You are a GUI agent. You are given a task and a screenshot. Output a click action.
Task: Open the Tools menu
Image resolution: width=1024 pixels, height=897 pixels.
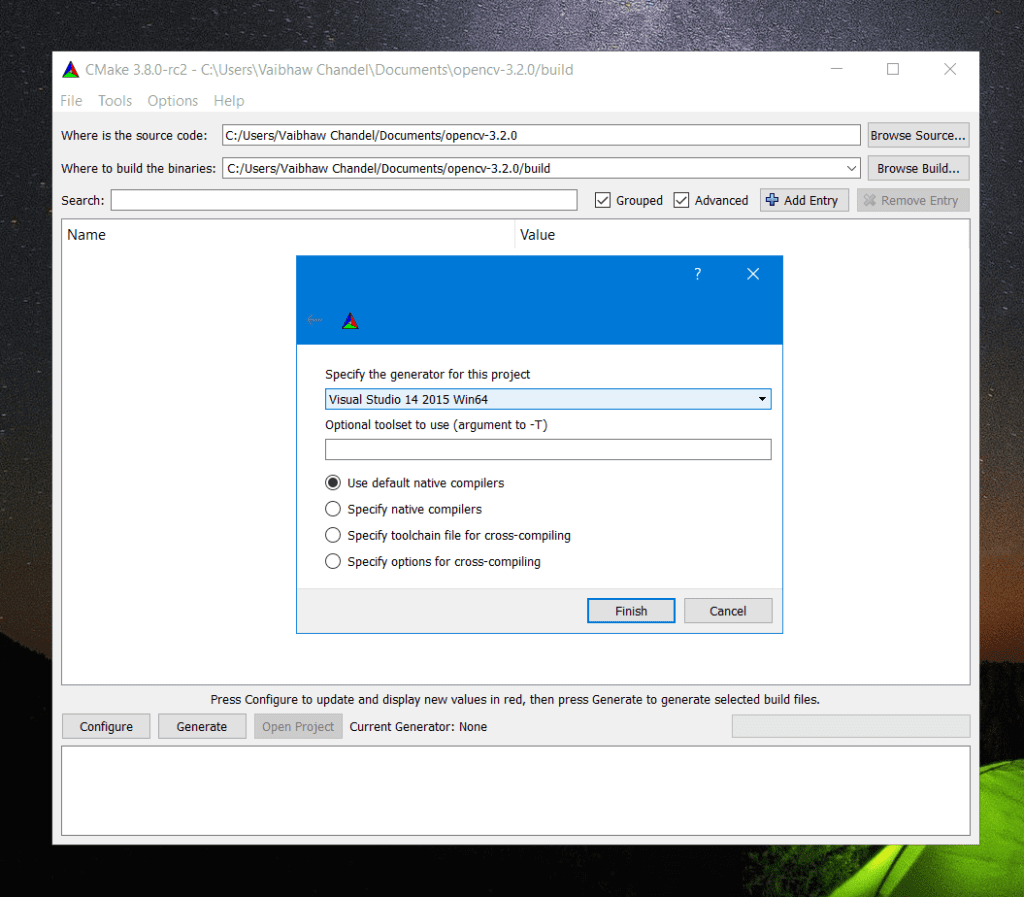tap(114, 100)
